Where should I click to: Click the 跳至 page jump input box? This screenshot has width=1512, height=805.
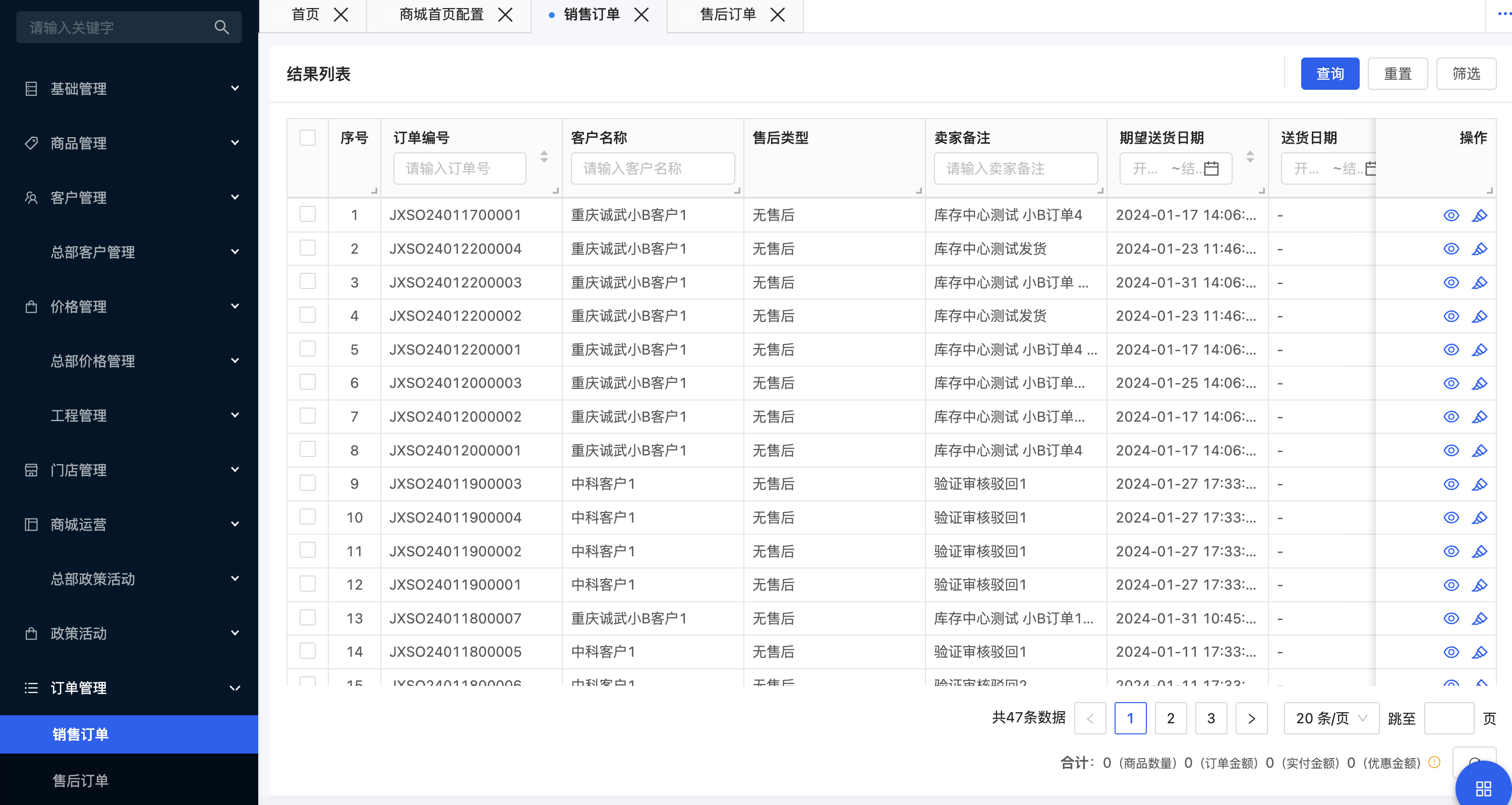pyautogui.click(x=1448, y=718)
